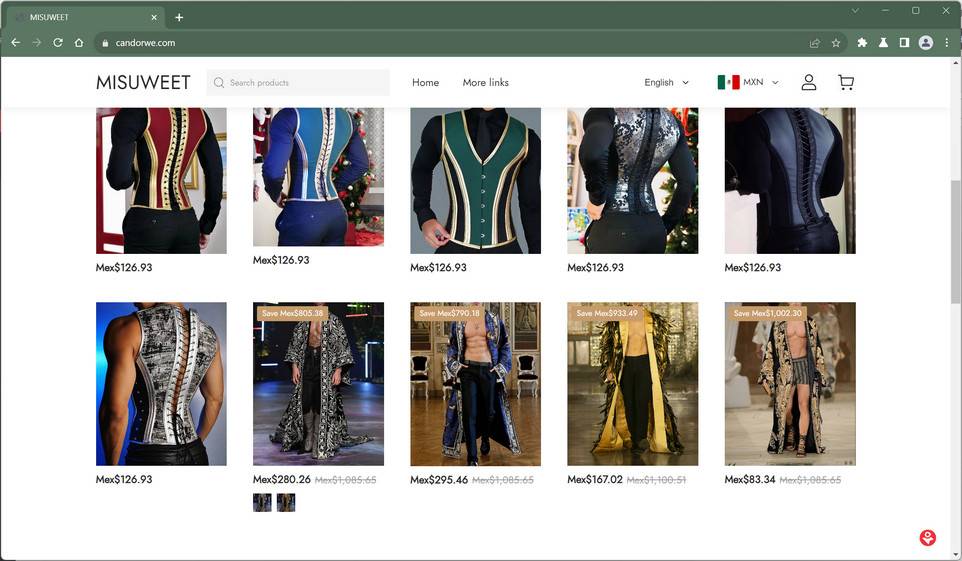This screenshot has height=561, width=962.
Task: Expand the English language dropdown
Action: 666,82
